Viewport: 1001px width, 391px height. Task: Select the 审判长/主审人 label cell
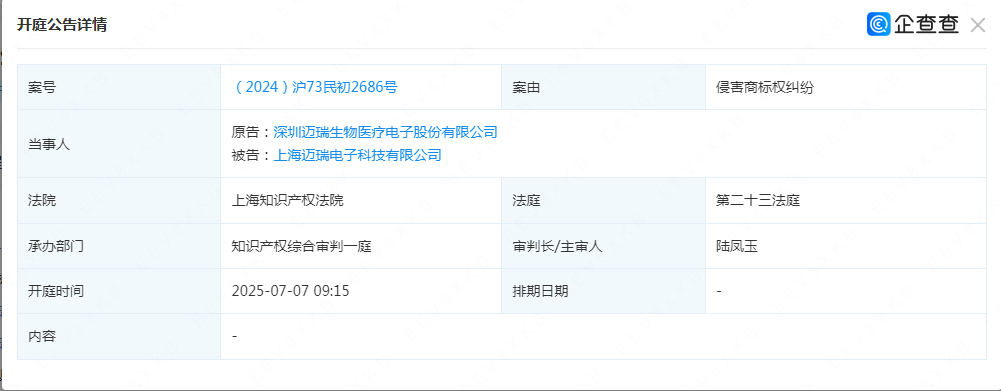coord(603,246)
